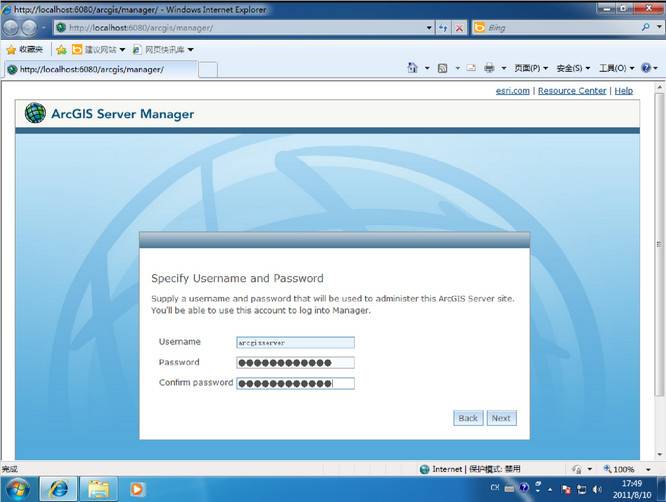Open the Bing search provider dropdown arrow
Image resolution: width=666 pixels, height=502 pixels.
659,28
